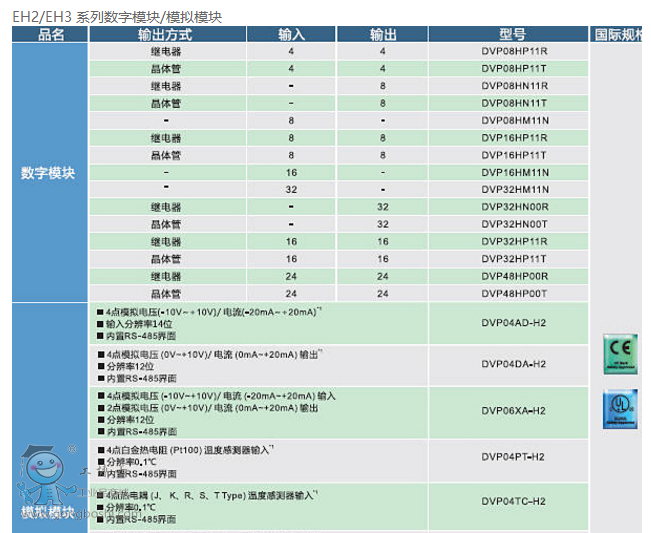Click output value 8 in DVP08HN11R row
Screen dimensions: 651x533
pyautogui.click(x=382, y=86)
